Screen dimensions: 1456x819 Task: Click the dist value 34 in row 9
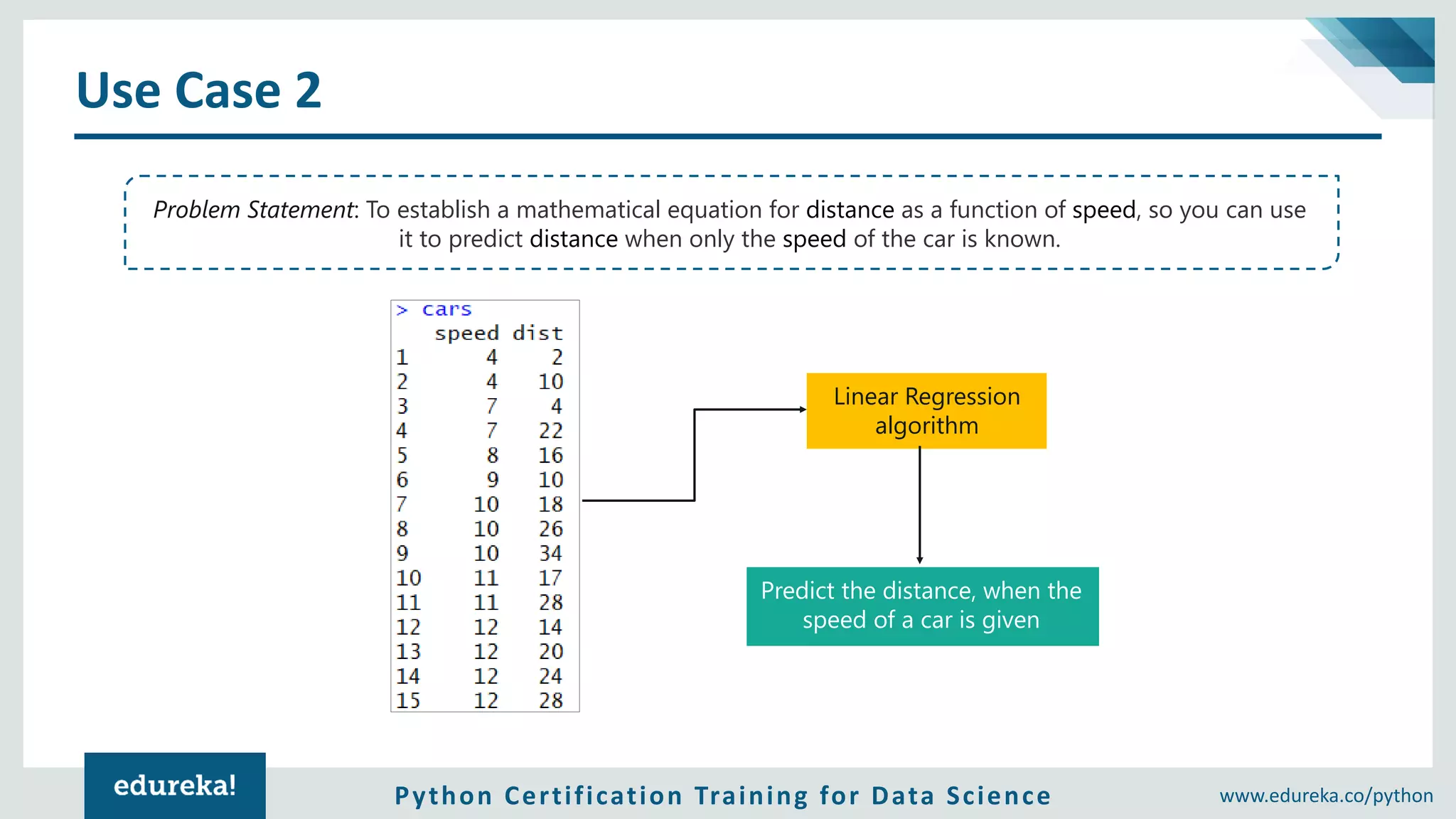click(x=550, y=553)
